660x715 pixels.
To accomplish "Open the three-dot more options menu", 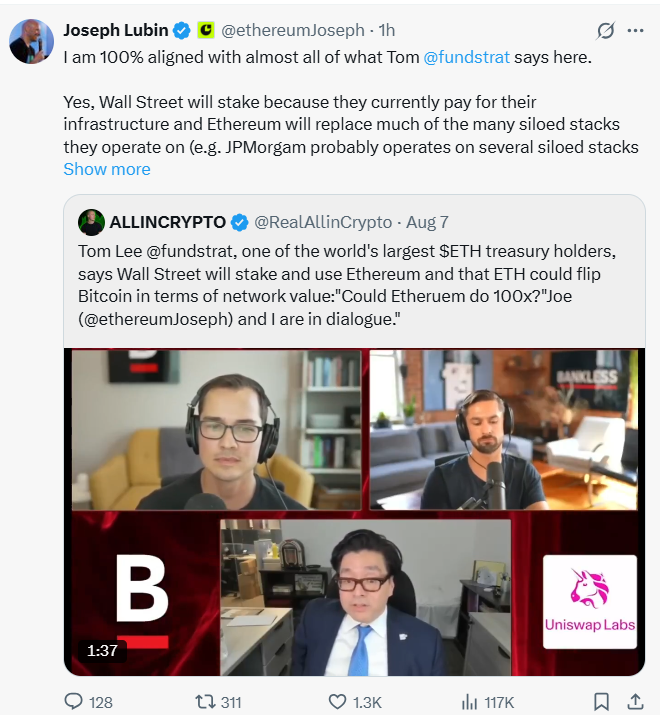I will (x=635, y=31).
